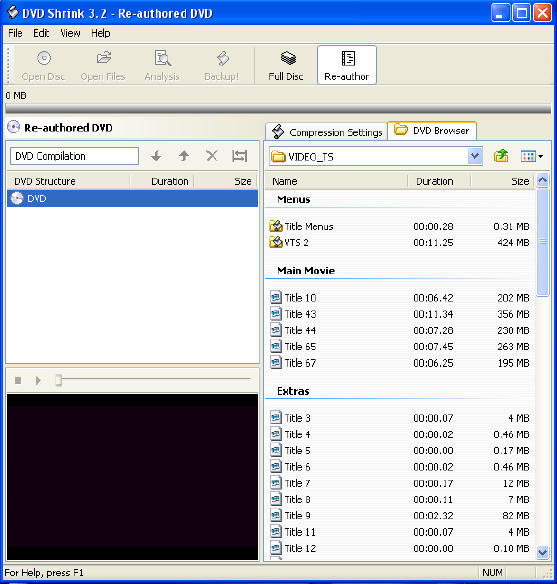Open the view options icon dropdown
The height and width of the screenshot is (584, 557).
click(x=531, y=156)
